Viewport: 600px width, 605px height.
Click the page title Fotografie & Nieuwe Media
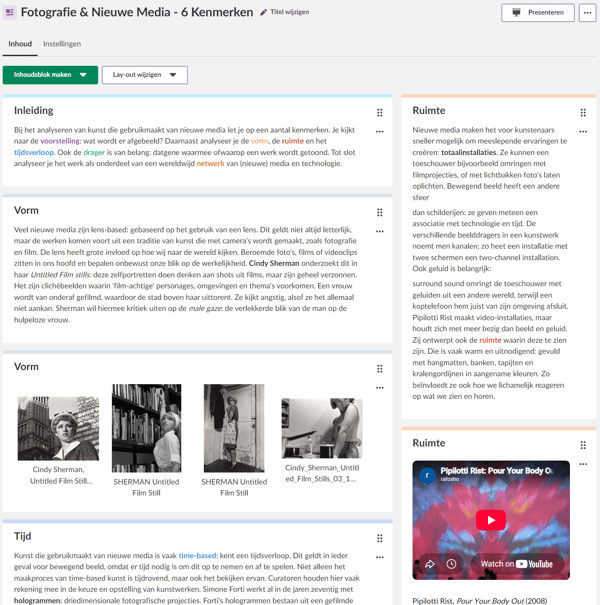tap(137, 12)
